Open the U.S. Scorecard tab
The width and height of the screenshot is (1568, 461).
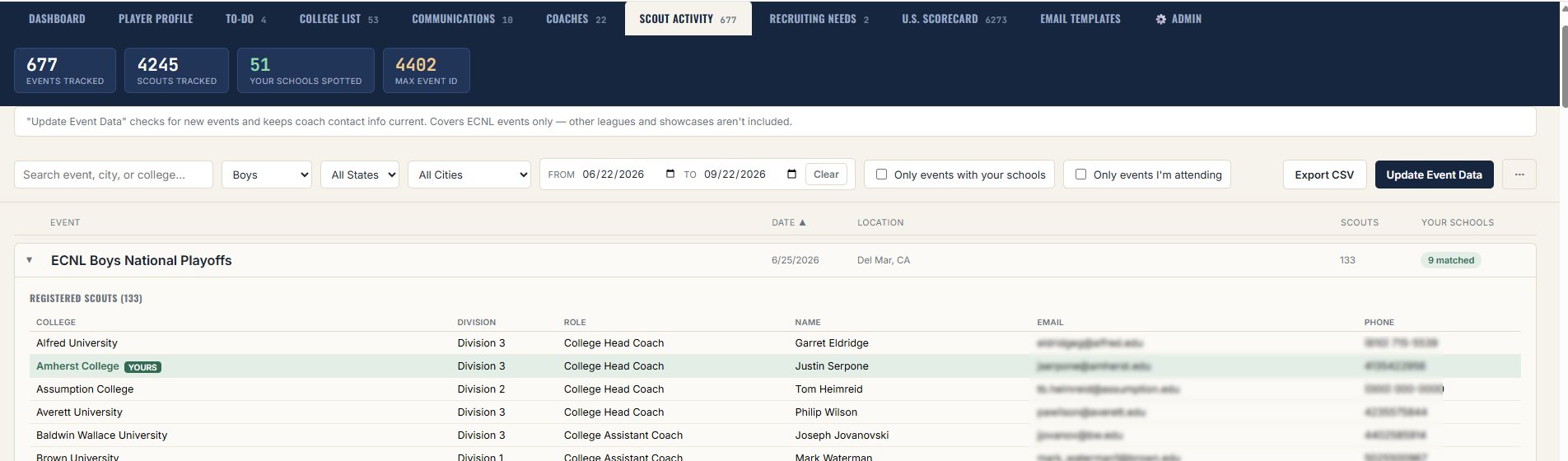point(954,19)
